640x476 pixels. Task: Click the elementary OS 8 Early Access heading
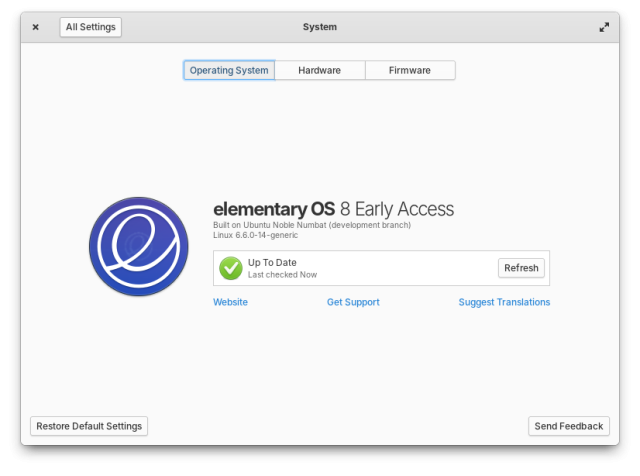[333, 209]
